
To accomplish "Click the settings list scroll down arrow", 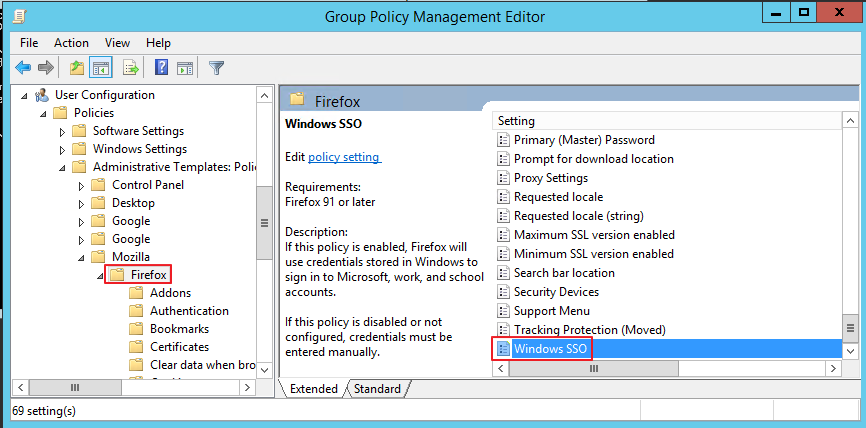I will tap(849, 350).
